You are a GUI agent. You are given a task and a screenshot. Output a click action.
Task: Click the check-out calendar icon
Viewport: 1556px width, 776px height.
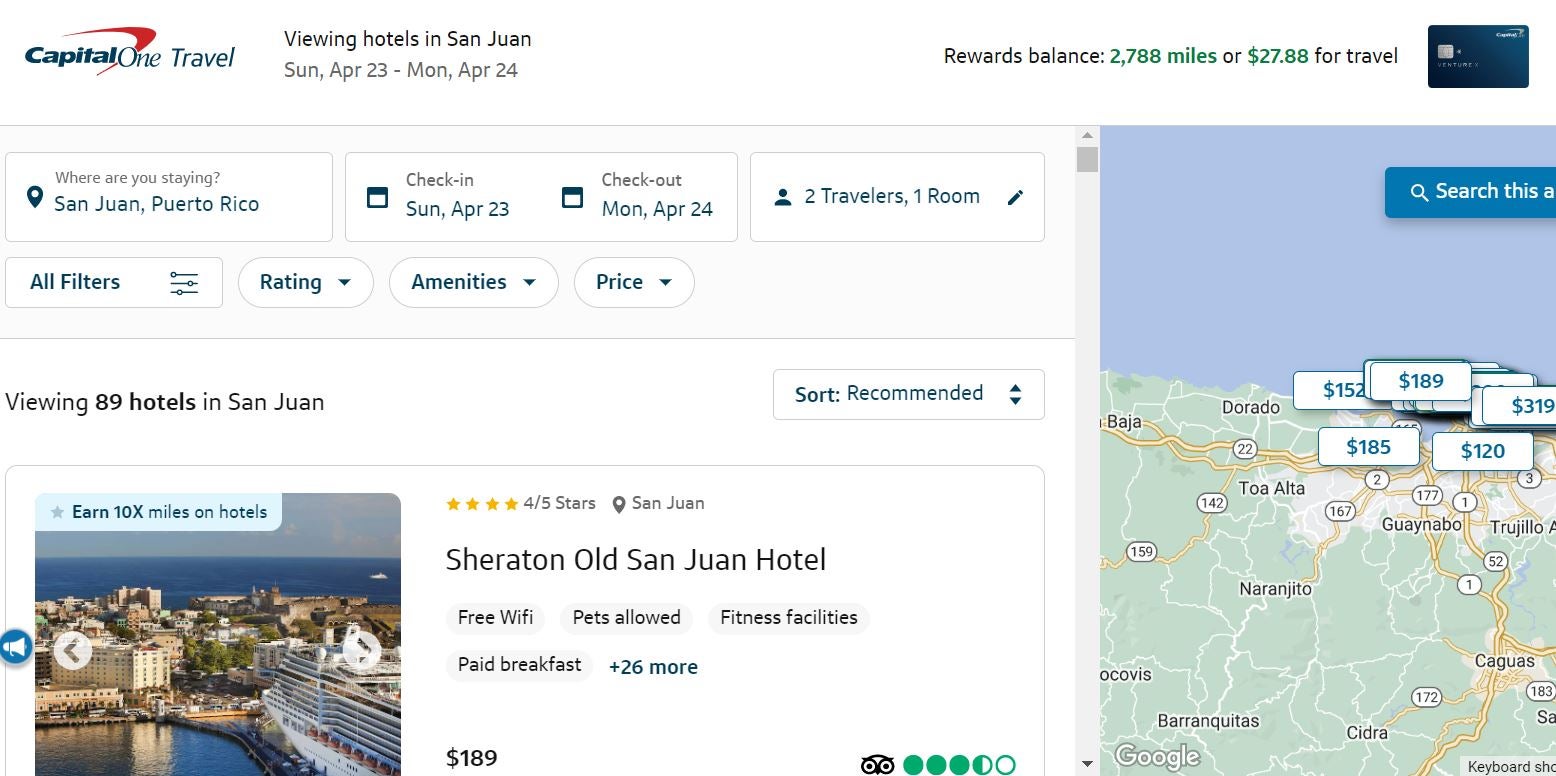(x=572, y=197)
